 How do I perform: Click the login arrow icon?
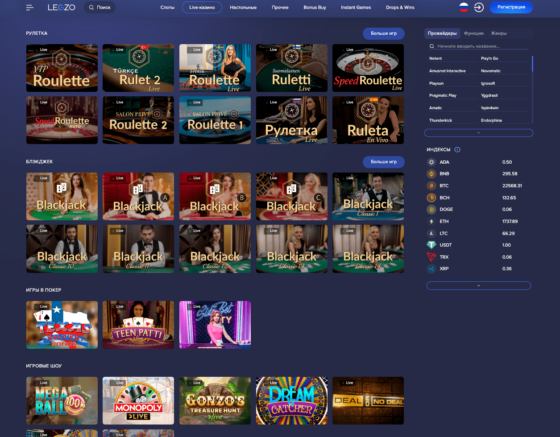click(479, 7)
